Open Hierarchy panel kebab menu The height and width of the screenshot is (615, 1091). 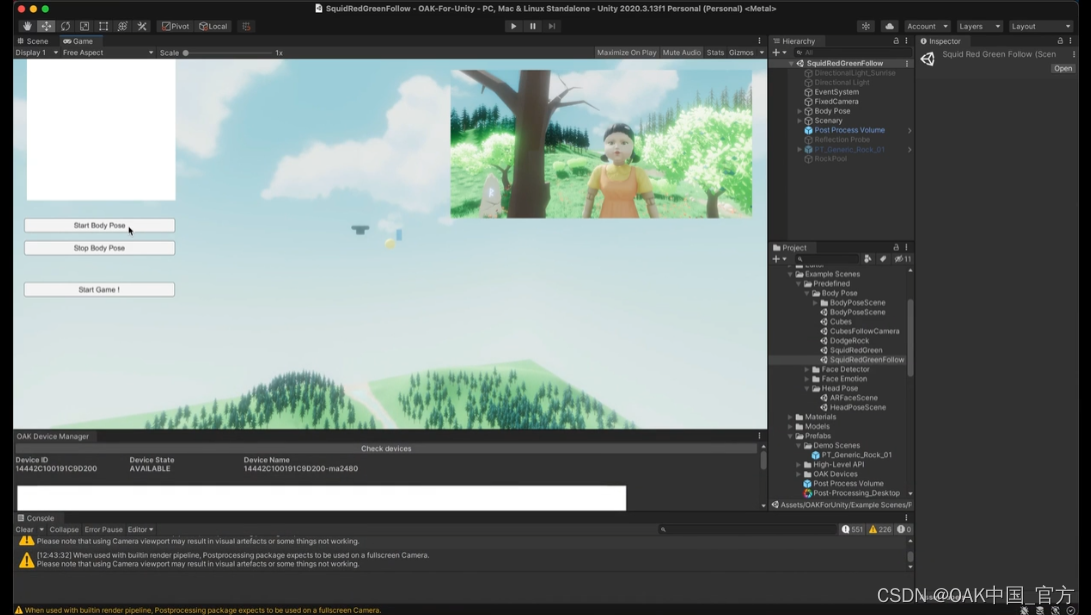click(x=906, y=41)
